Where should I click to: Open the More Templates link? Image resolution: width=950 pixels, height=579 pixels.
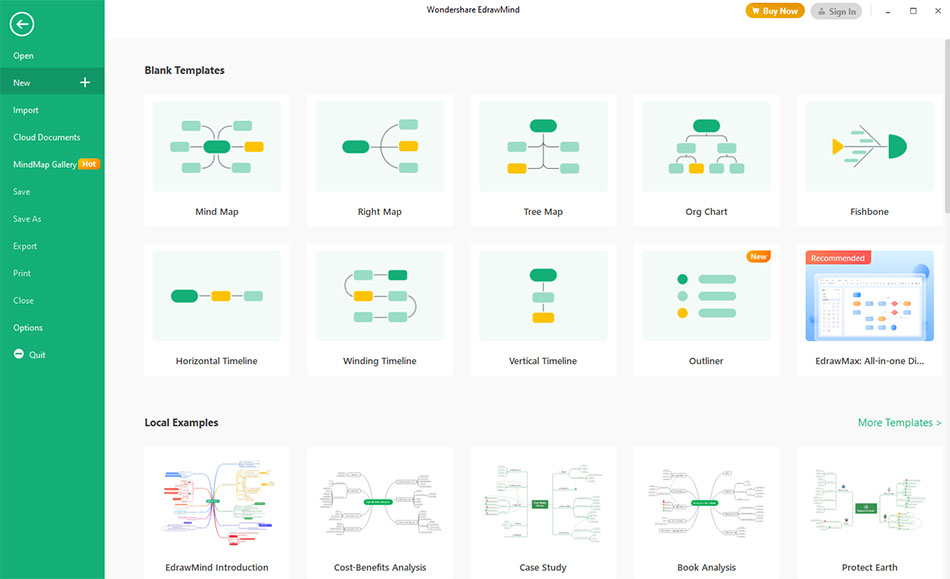tap(899, 423)
